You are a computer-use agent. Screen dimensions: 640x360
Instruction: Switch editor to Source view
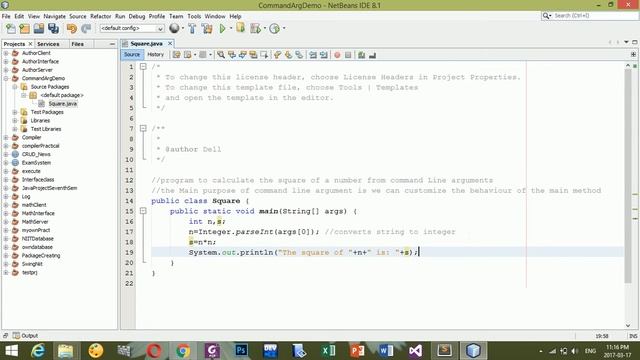tap(132, 54)
